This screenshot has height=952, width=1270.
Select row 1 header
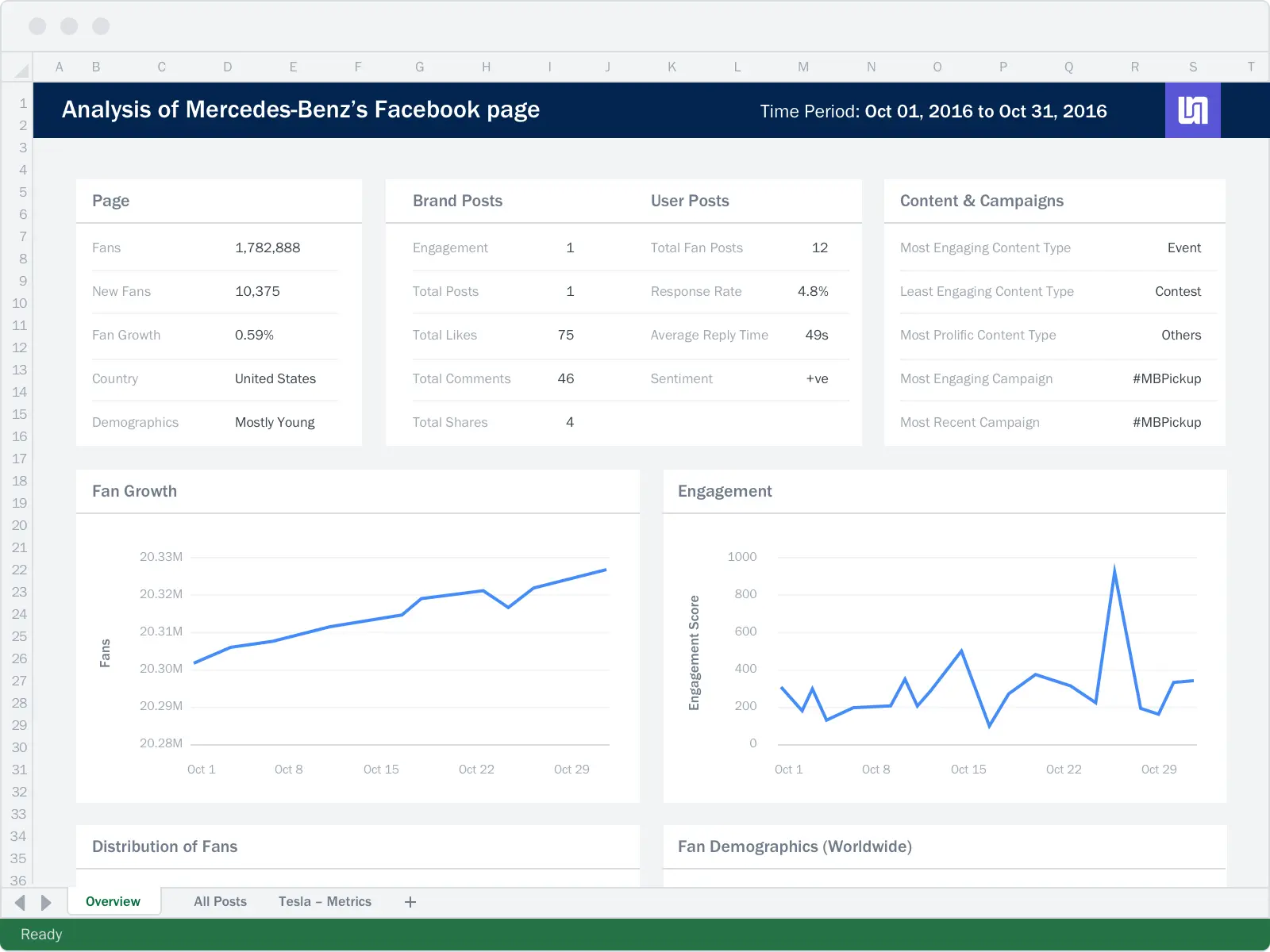23,103
